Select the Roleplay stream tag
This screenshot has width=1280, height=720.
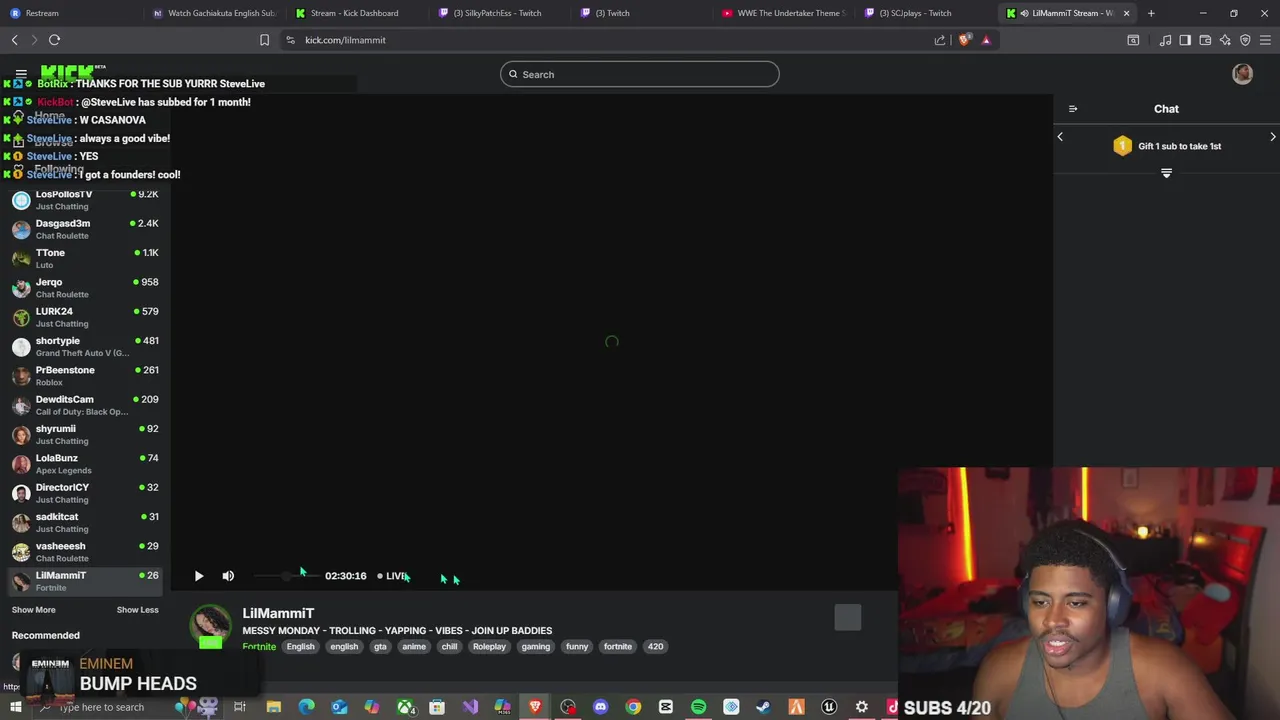489,647
